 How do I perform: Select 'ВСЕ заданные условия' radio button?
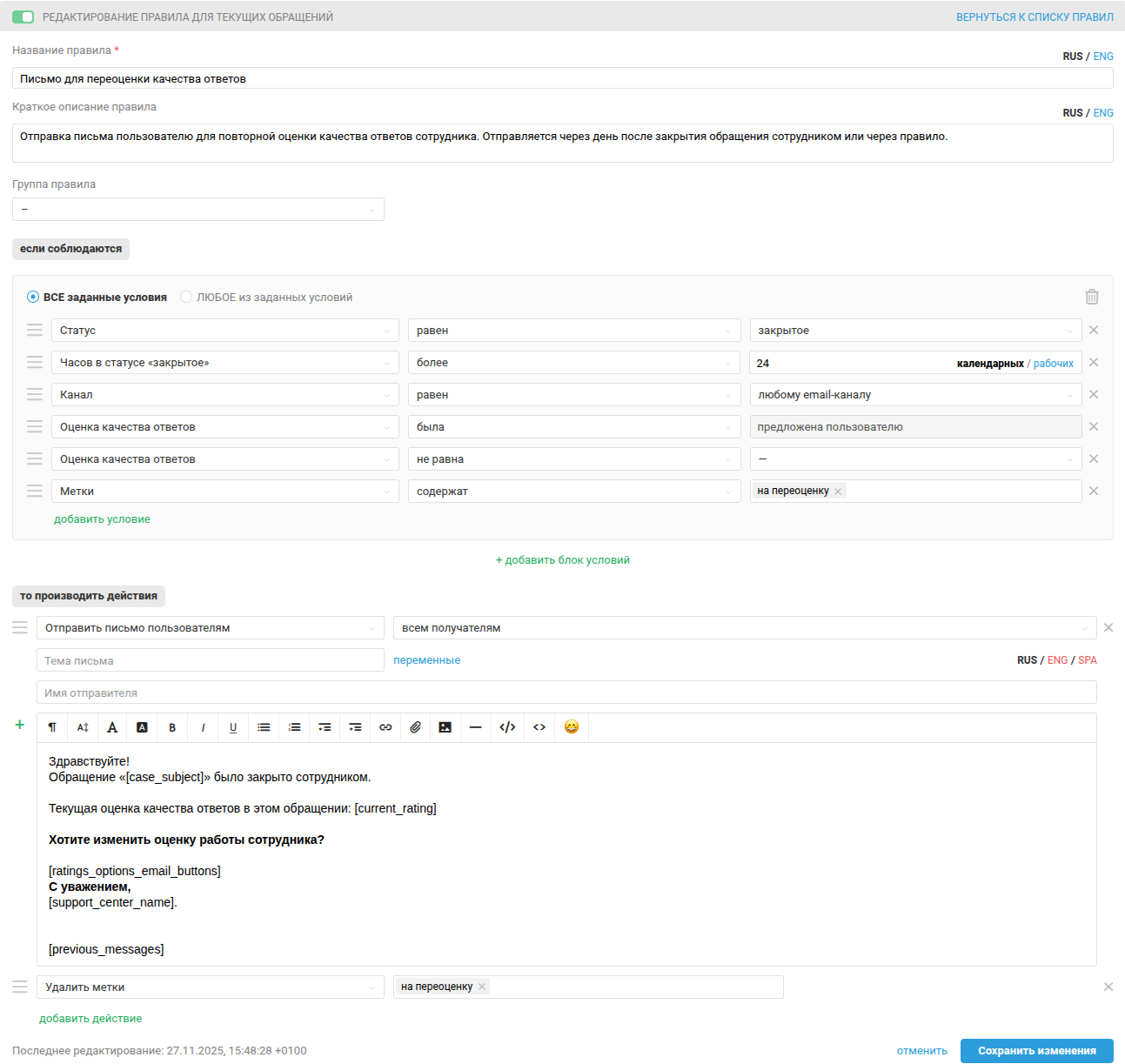point(33,298)
